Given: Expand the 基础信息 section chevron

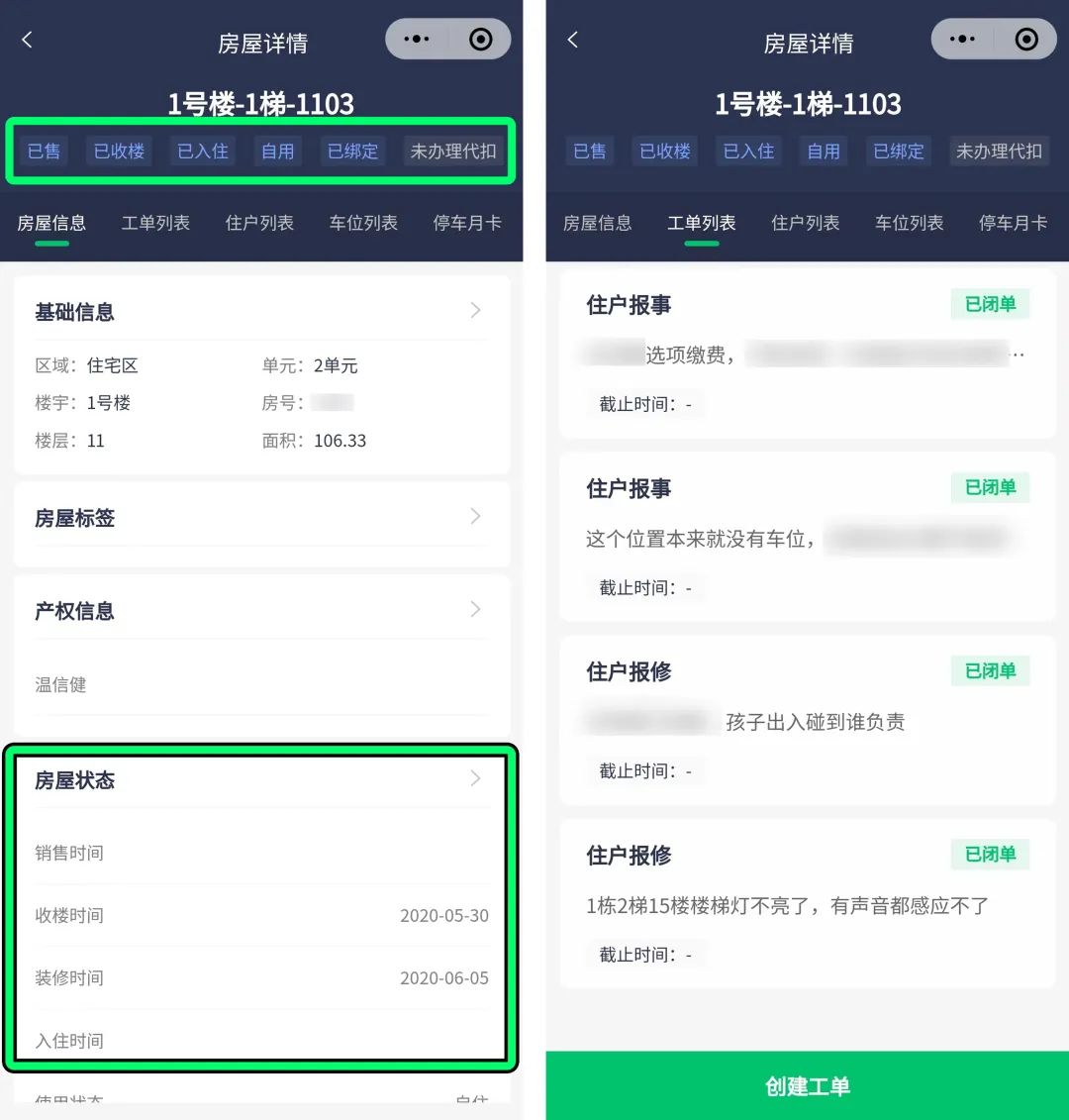Looking at the screenshot, I should click(476, 310).
